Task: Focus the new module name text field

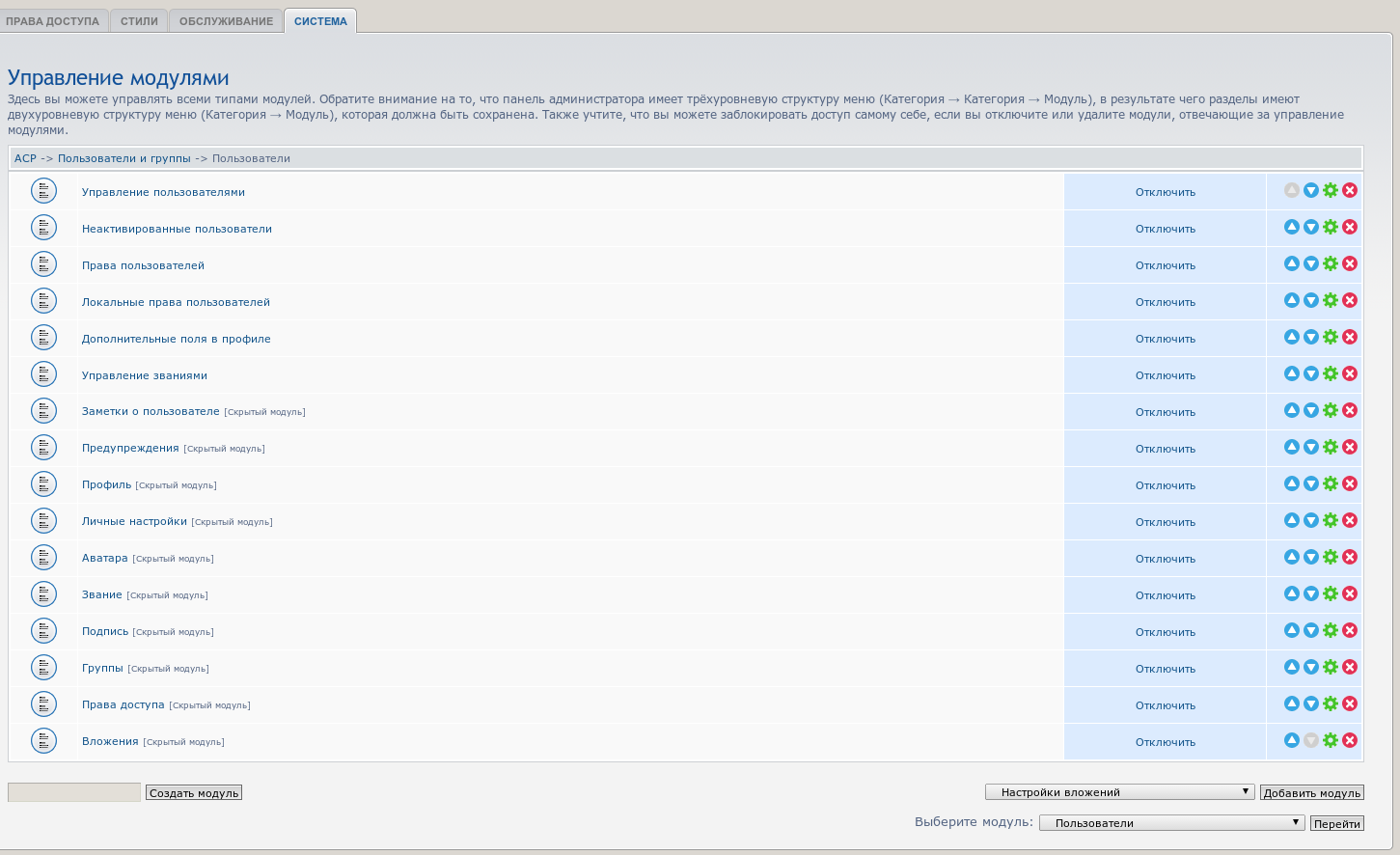Action: pyautogui.click(x=74, y=792)
